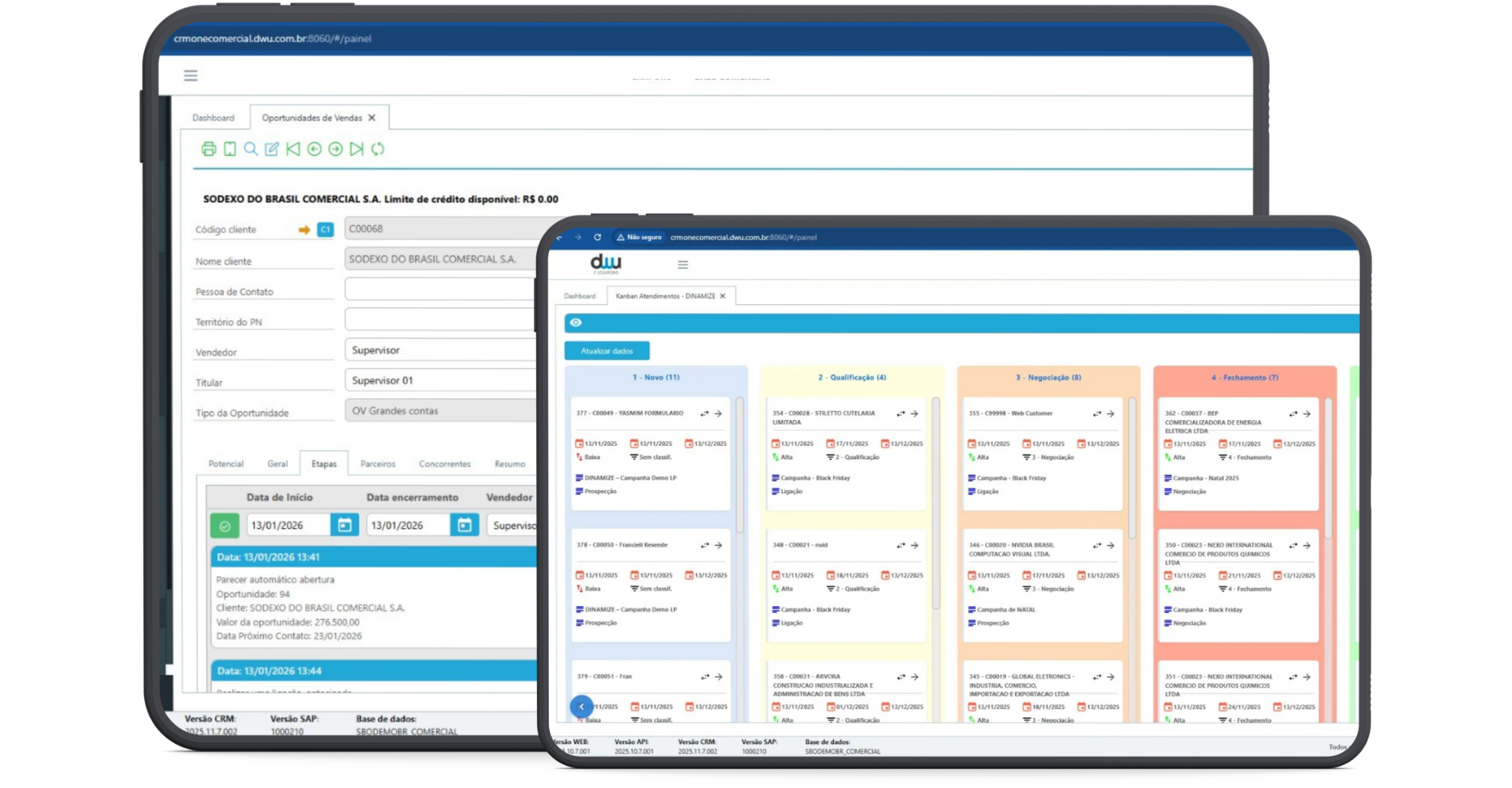Click swap arrows icon on card 354 STILETTO
This screenshot has height=788, width=1512.
pos(901,414)
